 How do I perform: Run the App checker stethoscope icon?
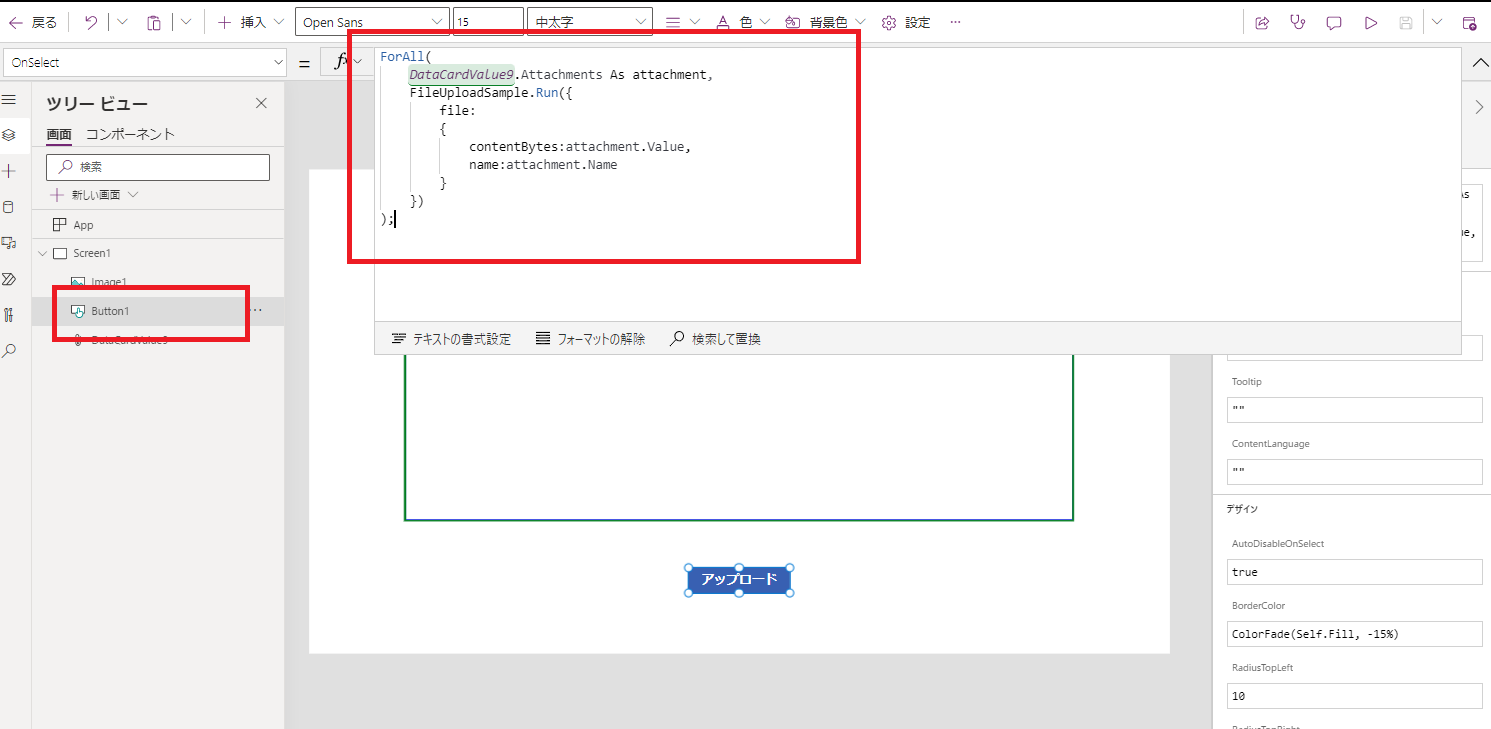(x=1297, y=21)
